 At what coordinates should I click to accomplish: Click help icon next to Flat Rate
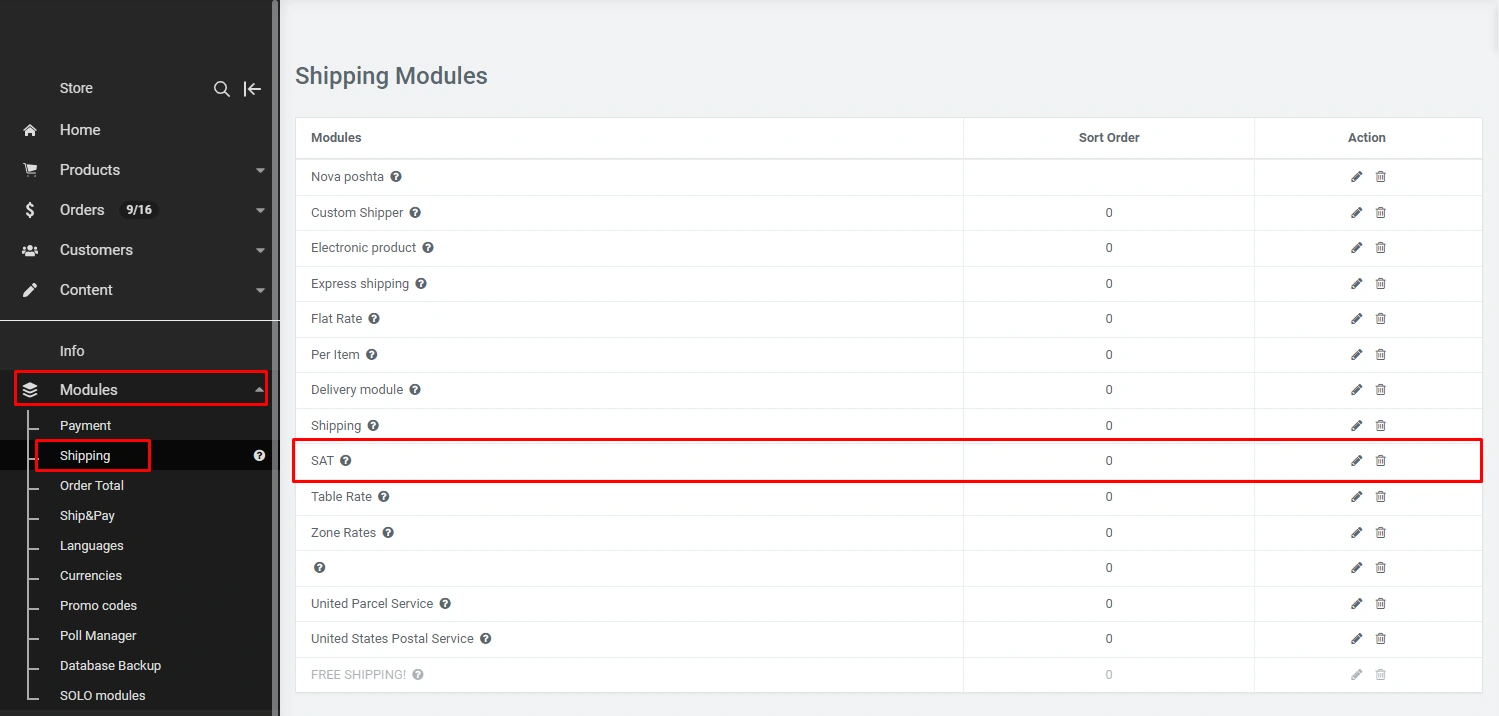tap(374, 319)
